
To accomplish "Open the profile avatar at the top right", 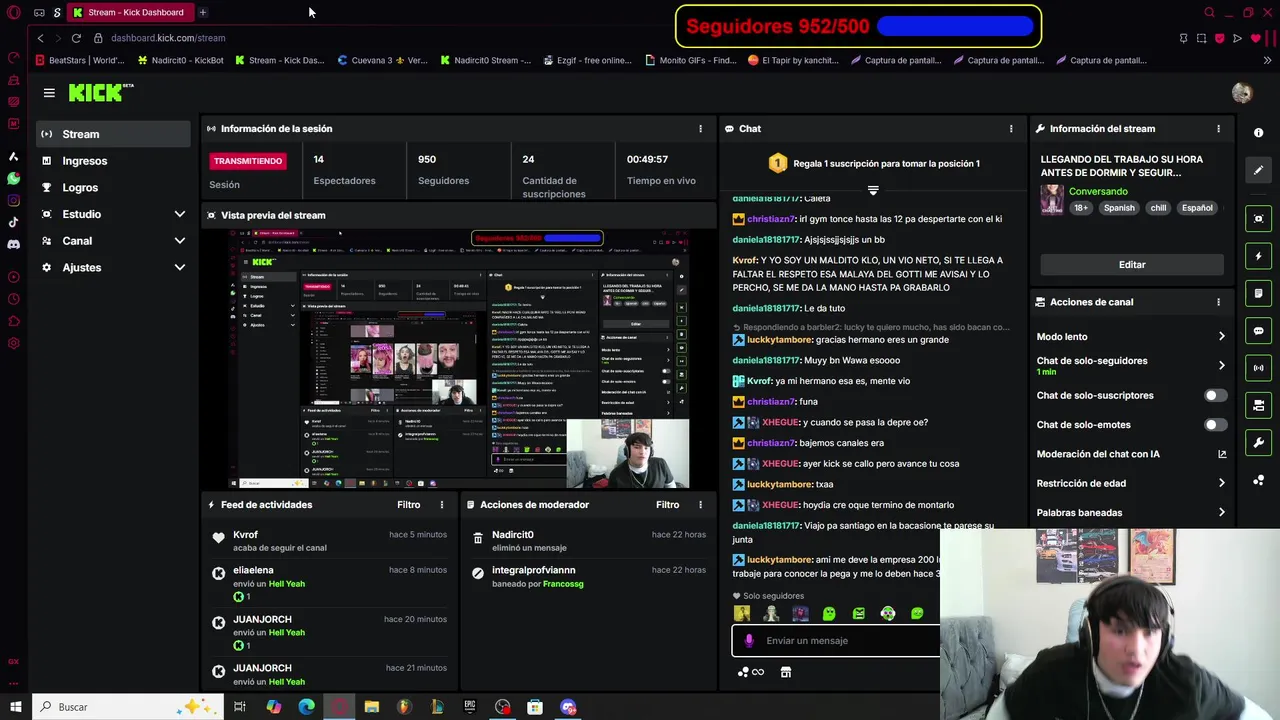I will tap(1242, 93).
